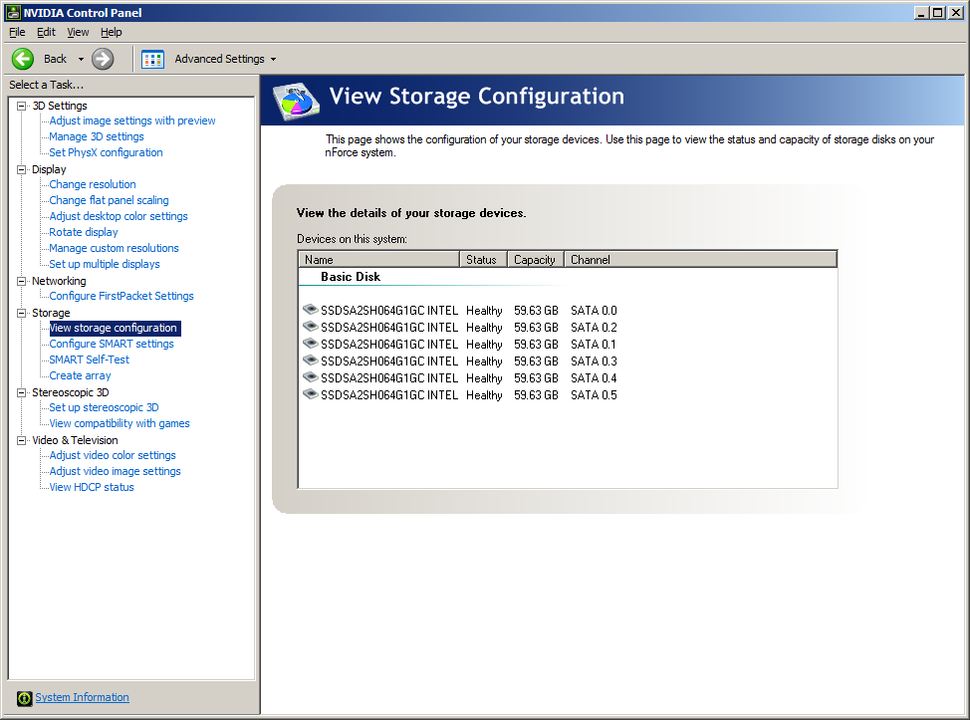Image resolution: width=970 pixels, height=720 pixels.
Task: Open Set up stereoscopic 3D
Action: pyautogui.click(x=104, y=408)
